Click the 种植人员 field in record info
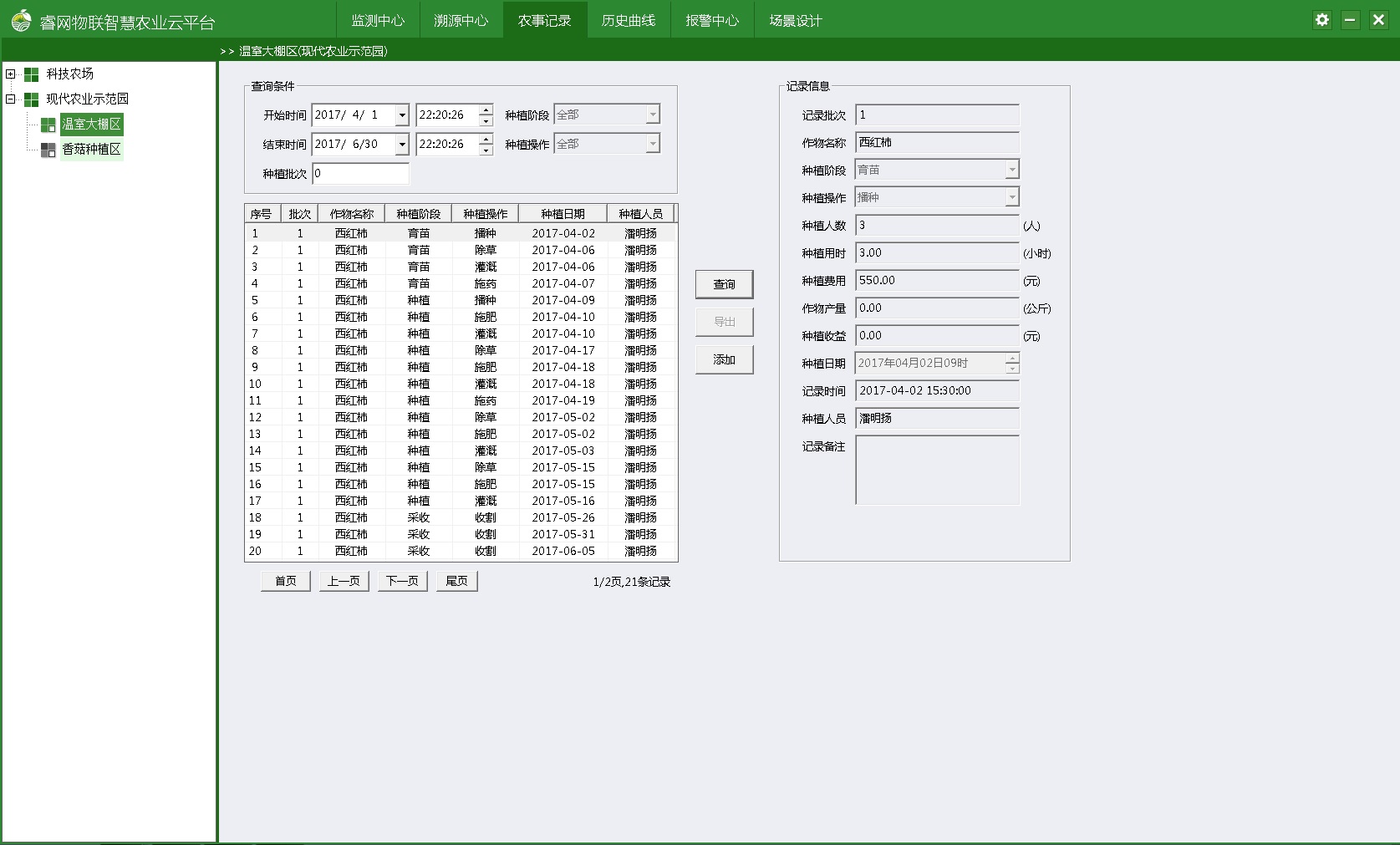This screenshot has height=845, width=1400. pyautogui.click(x=937, y=418)
